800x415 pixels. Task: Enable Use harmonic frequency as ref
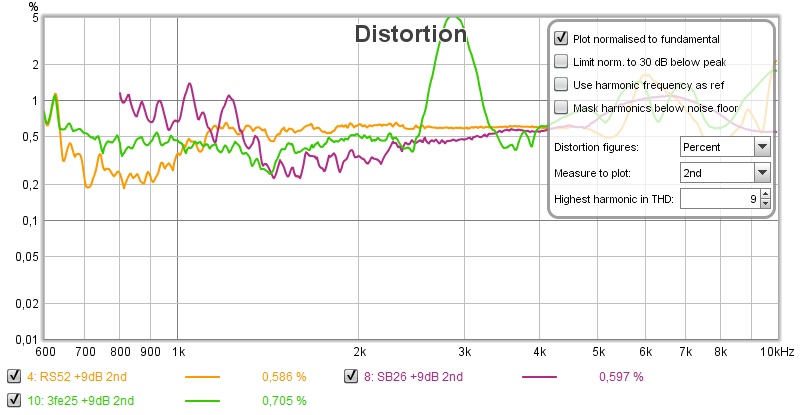tap(561, 84)
